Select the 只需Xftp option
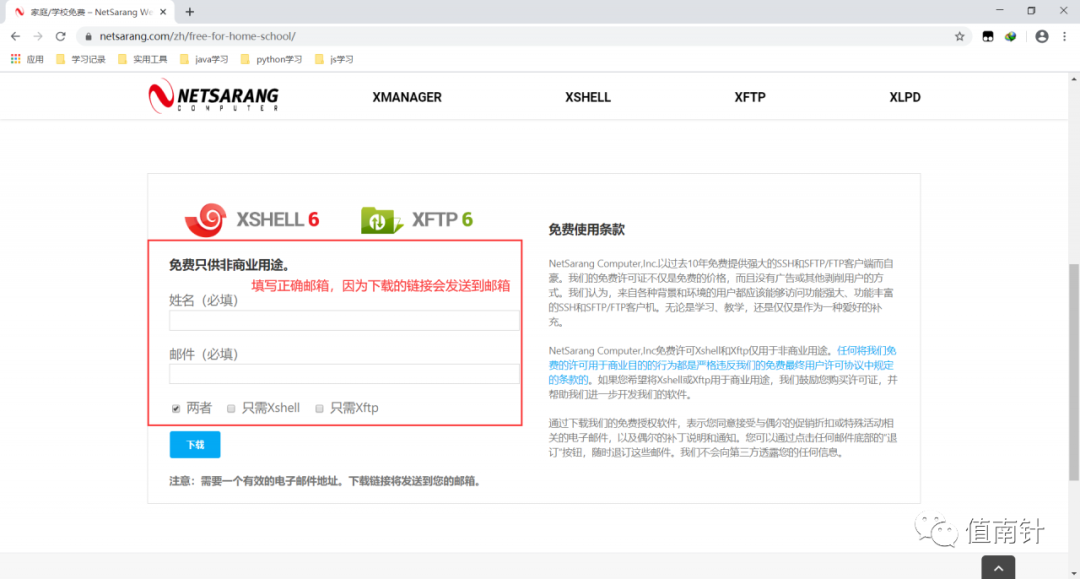Viewport: 1080px width, 579px height. coord(319,408)
